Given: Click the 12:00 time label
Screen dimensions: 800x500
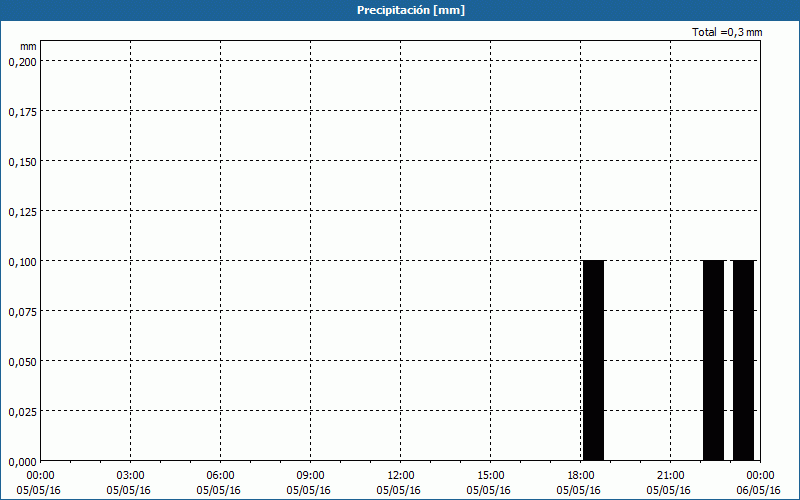Looking at the screenshot, I should (x=401, y=476).
